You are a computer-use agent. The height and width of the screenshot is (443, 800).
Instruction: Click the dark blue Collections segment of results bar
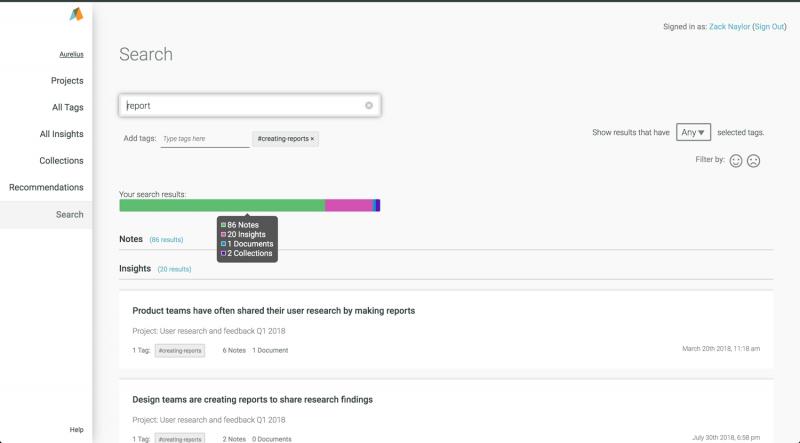click(378, 205)
